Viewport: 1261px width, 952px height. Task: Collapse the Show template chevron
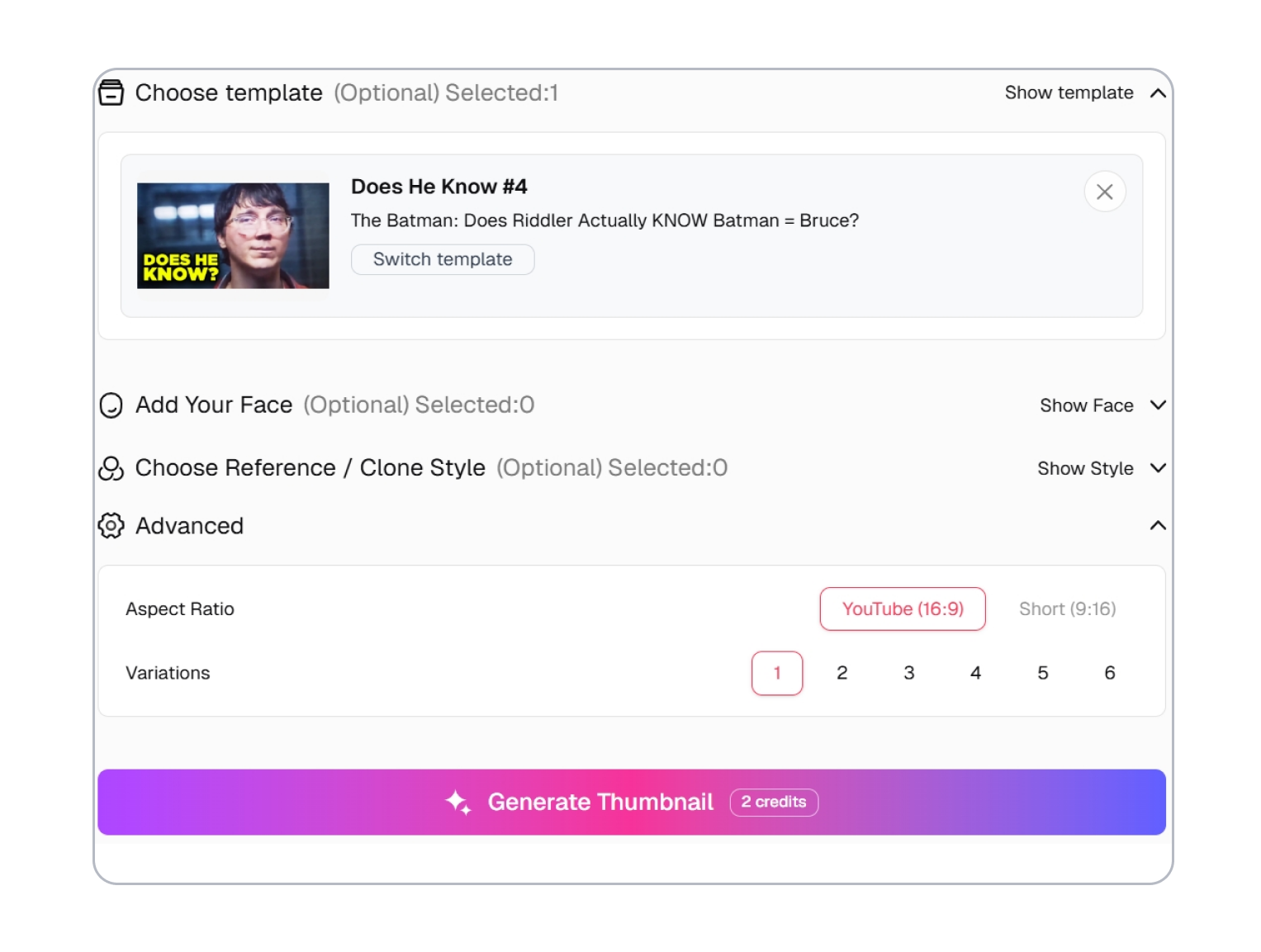click(x=1159, y=92)
